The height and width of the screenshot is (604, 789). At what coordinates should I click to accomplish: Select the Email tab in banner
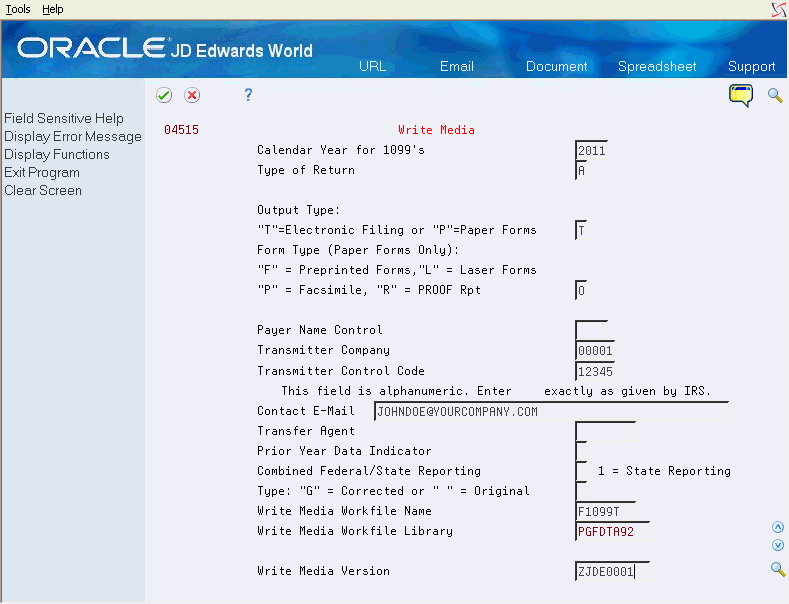click(x=456, y=66)
